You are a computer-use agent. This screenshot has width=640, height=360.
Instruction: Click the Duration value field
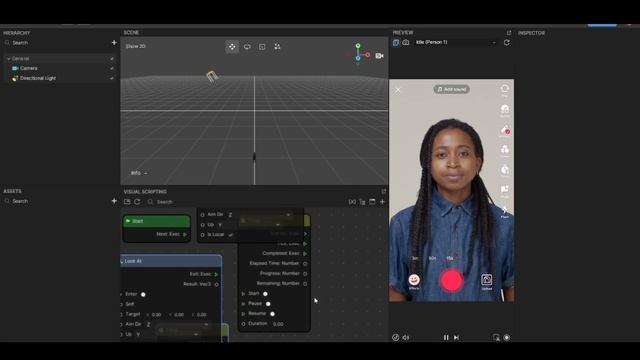(x=278, y=324)
